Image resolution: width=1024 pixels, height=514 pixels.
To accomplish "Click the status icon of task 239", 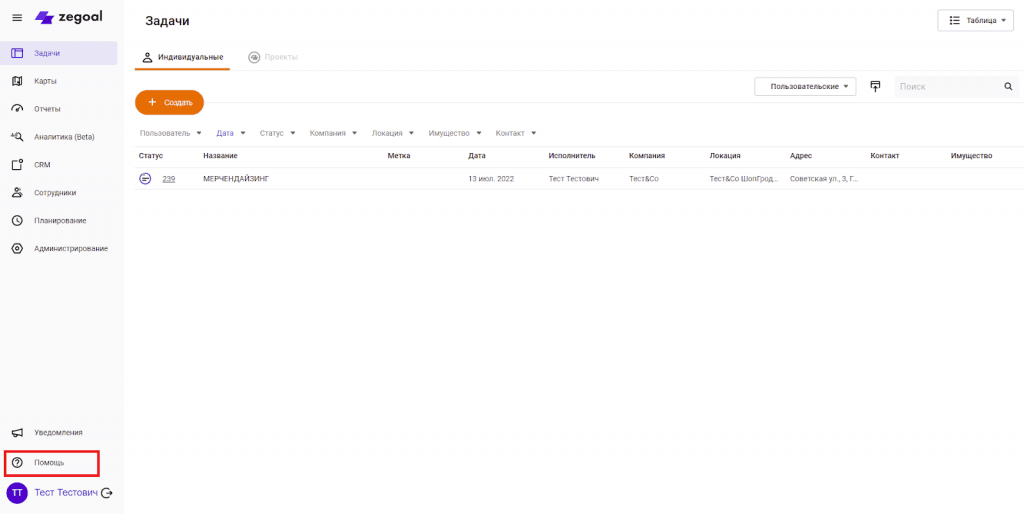I will point(145,179).
